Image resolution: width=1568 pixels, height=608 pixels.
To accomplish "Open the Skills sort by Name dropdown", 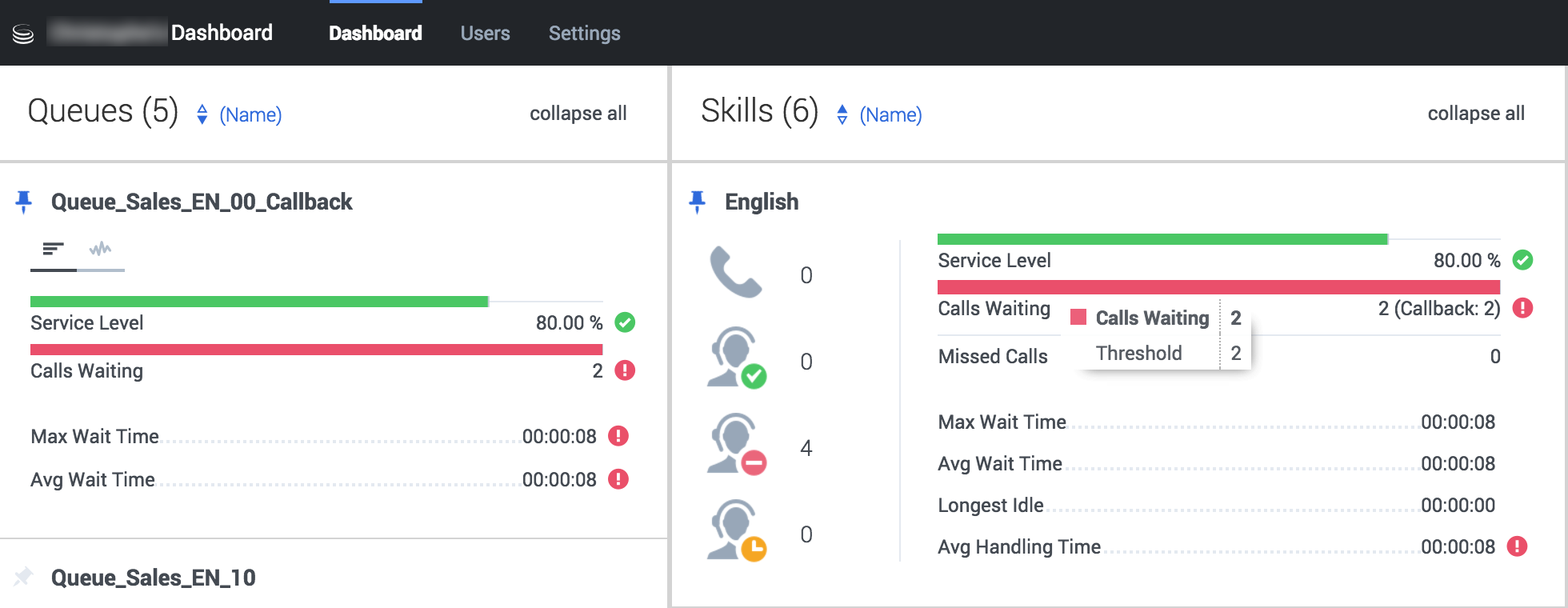I will (880, 114).
